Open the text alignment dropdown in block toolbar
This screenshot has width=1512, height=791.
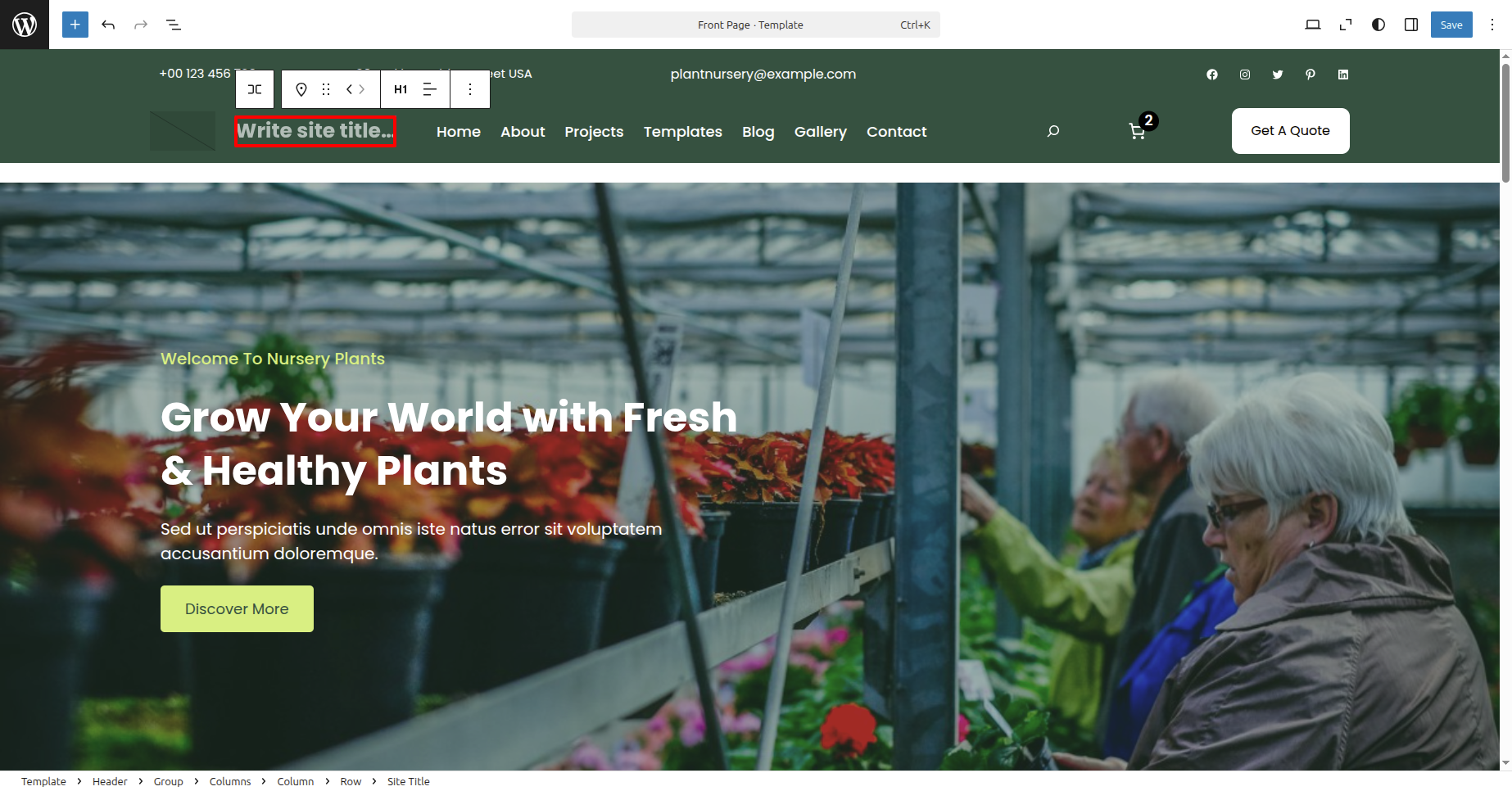[429, 89]
